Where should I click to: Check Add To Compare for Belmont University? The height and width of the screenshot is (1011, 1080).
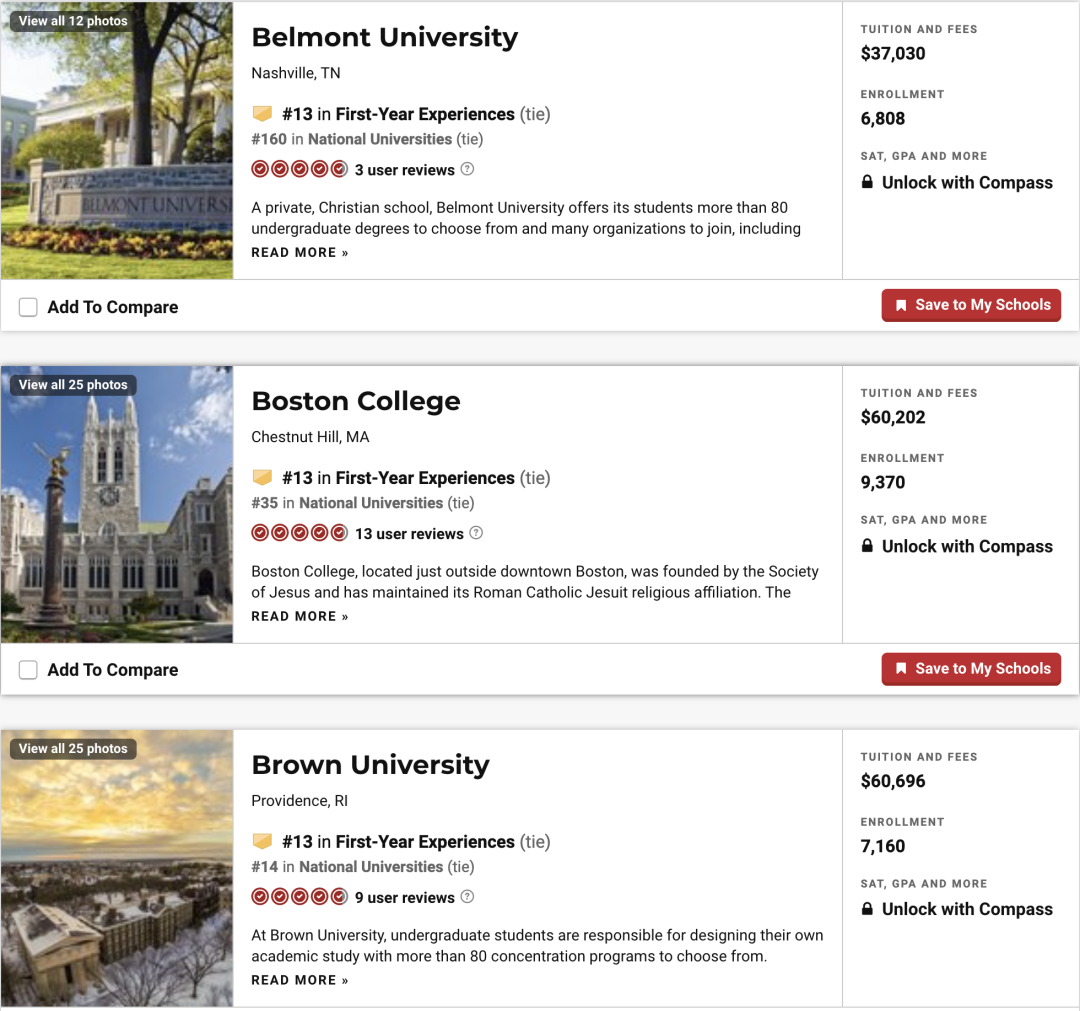click(x=28, y=307)
